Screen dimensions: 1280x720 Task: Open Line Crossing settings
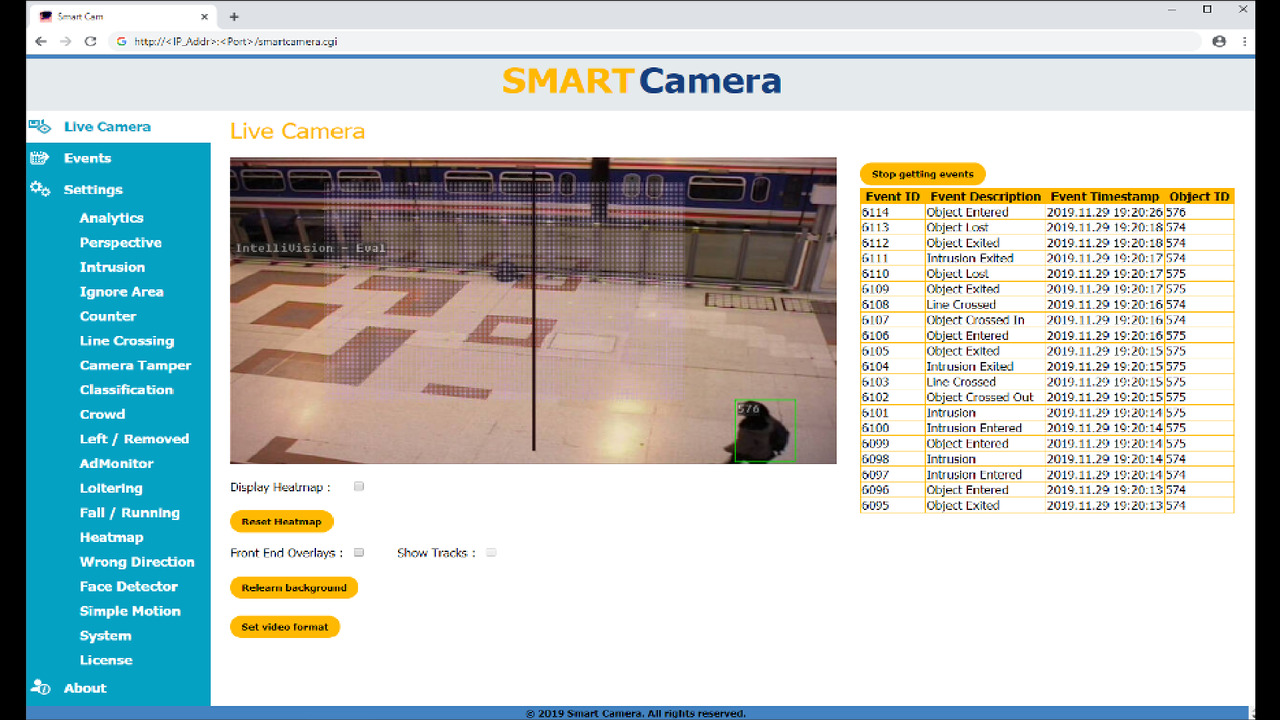[x=127, y=341]
